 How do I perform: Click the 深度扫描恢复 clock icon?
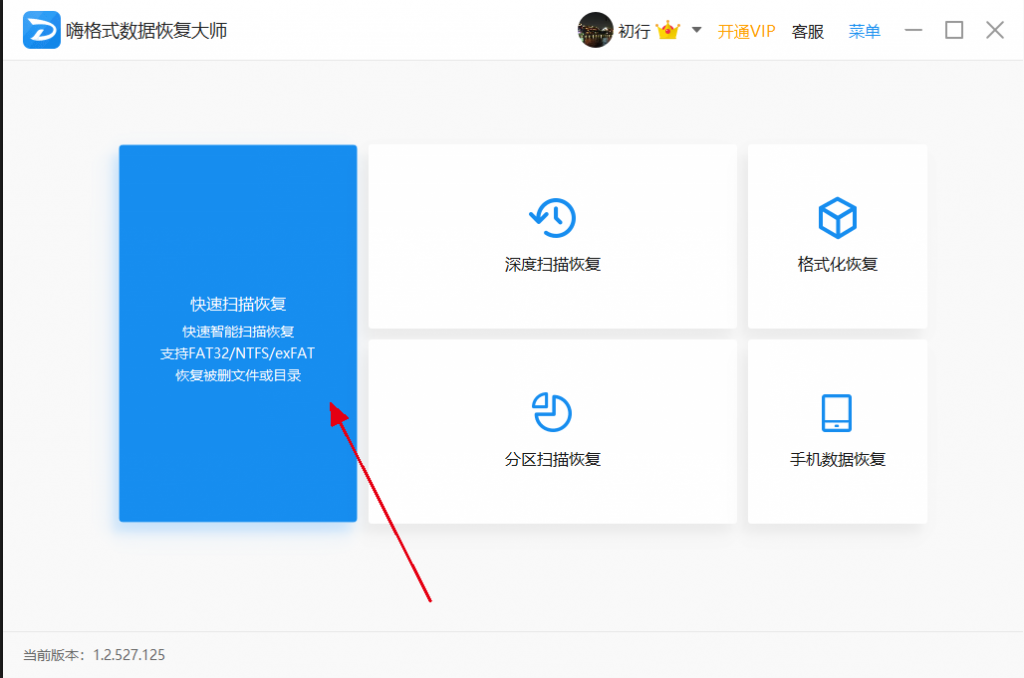(552, 218)
